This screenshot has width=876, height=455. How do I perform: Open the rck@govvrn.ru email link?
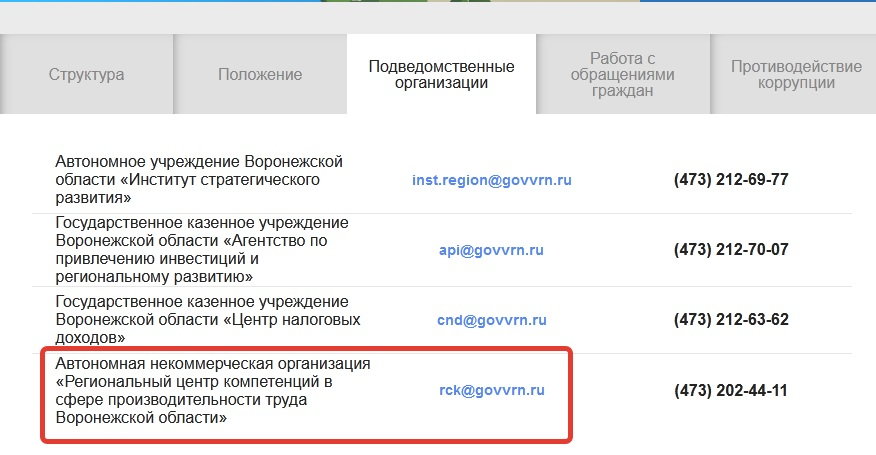coord(492,390)
